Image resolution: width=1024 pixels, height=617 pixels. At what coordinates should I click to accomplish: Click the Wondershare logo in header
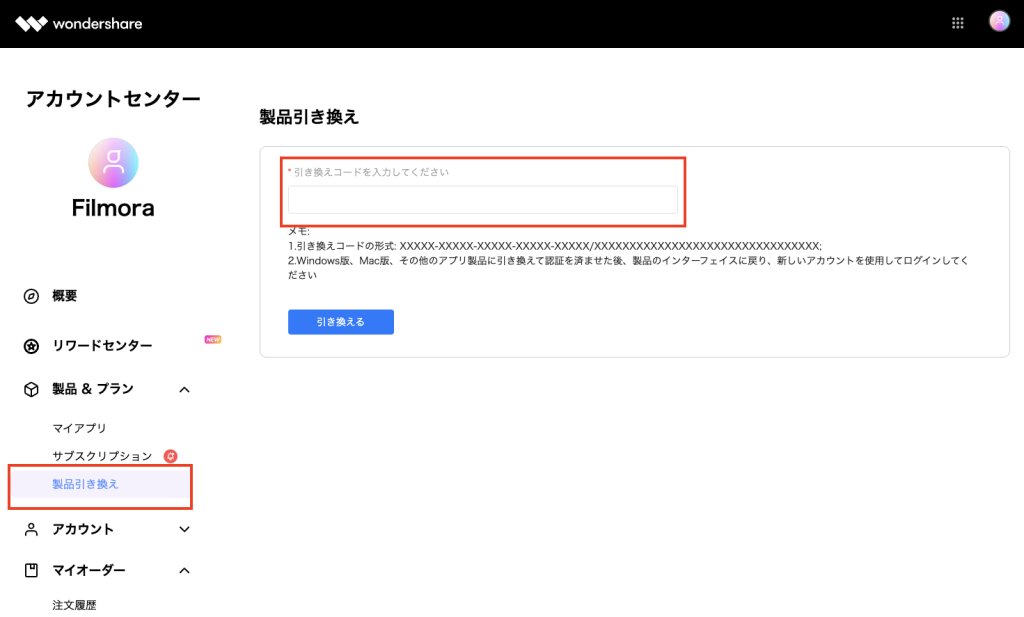[x=79, y=23]
